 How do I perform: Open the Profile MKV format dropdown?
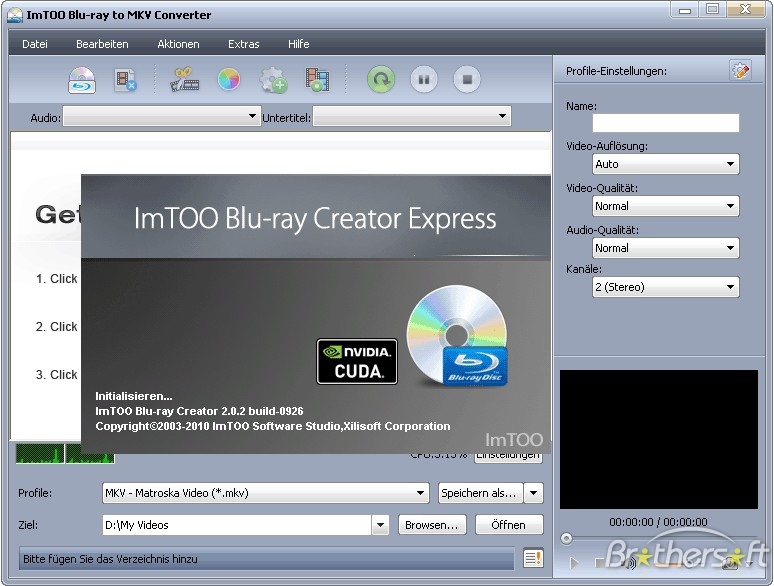(266, 493)
